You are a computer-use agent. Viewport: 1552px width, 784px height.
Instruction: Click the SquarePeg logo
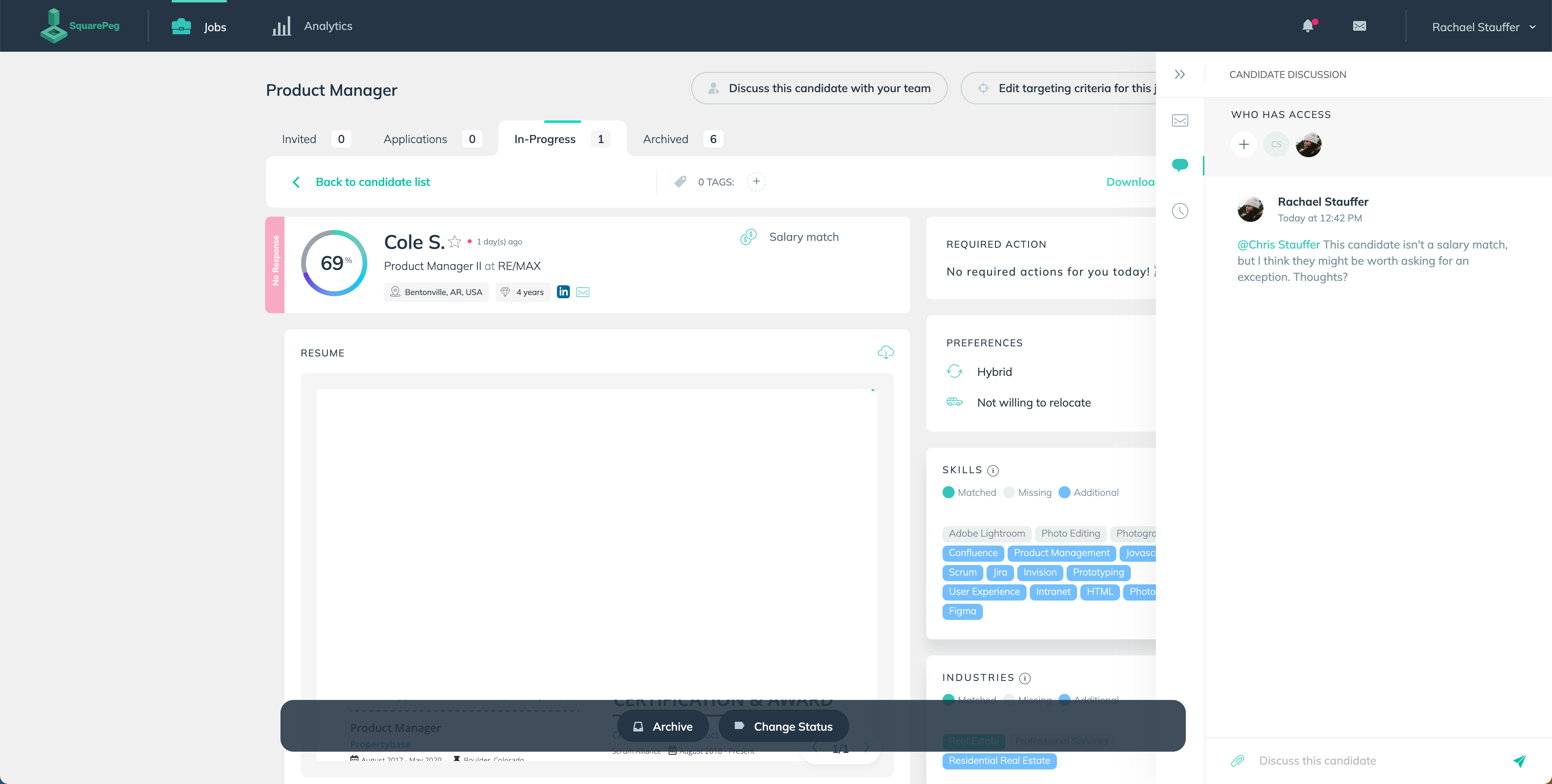tap(80, 26)
